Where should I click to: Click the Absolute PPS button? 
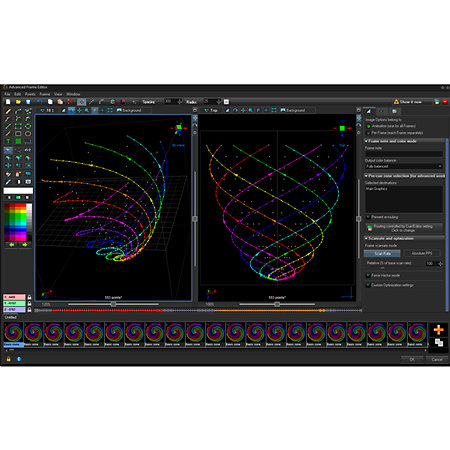422,253
